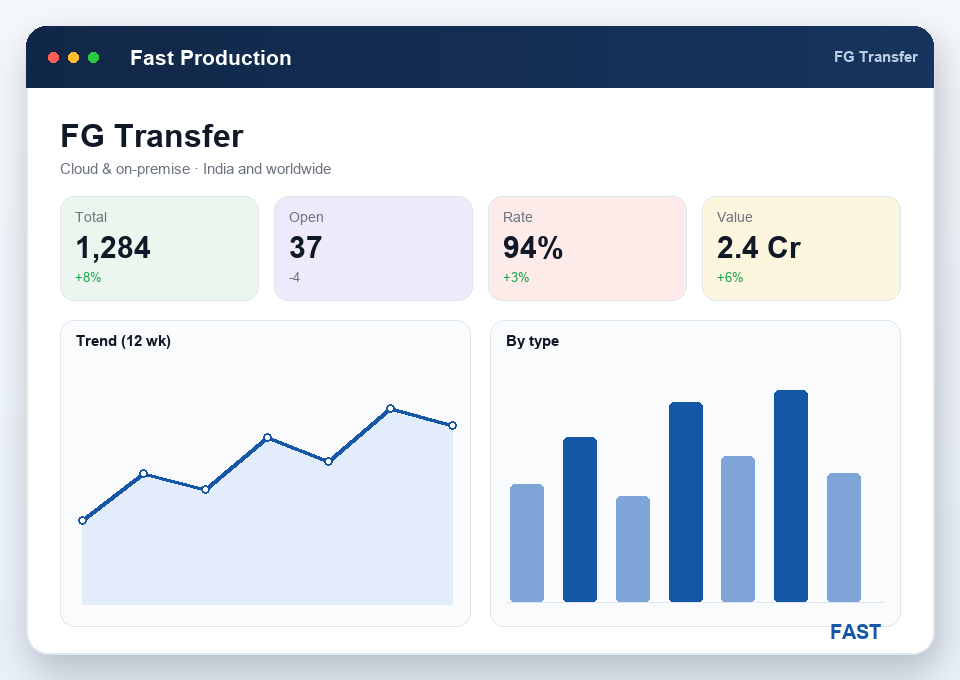Select the Rate 94% stat card
This screenshot has height=680, width=960.
[587, 248]
